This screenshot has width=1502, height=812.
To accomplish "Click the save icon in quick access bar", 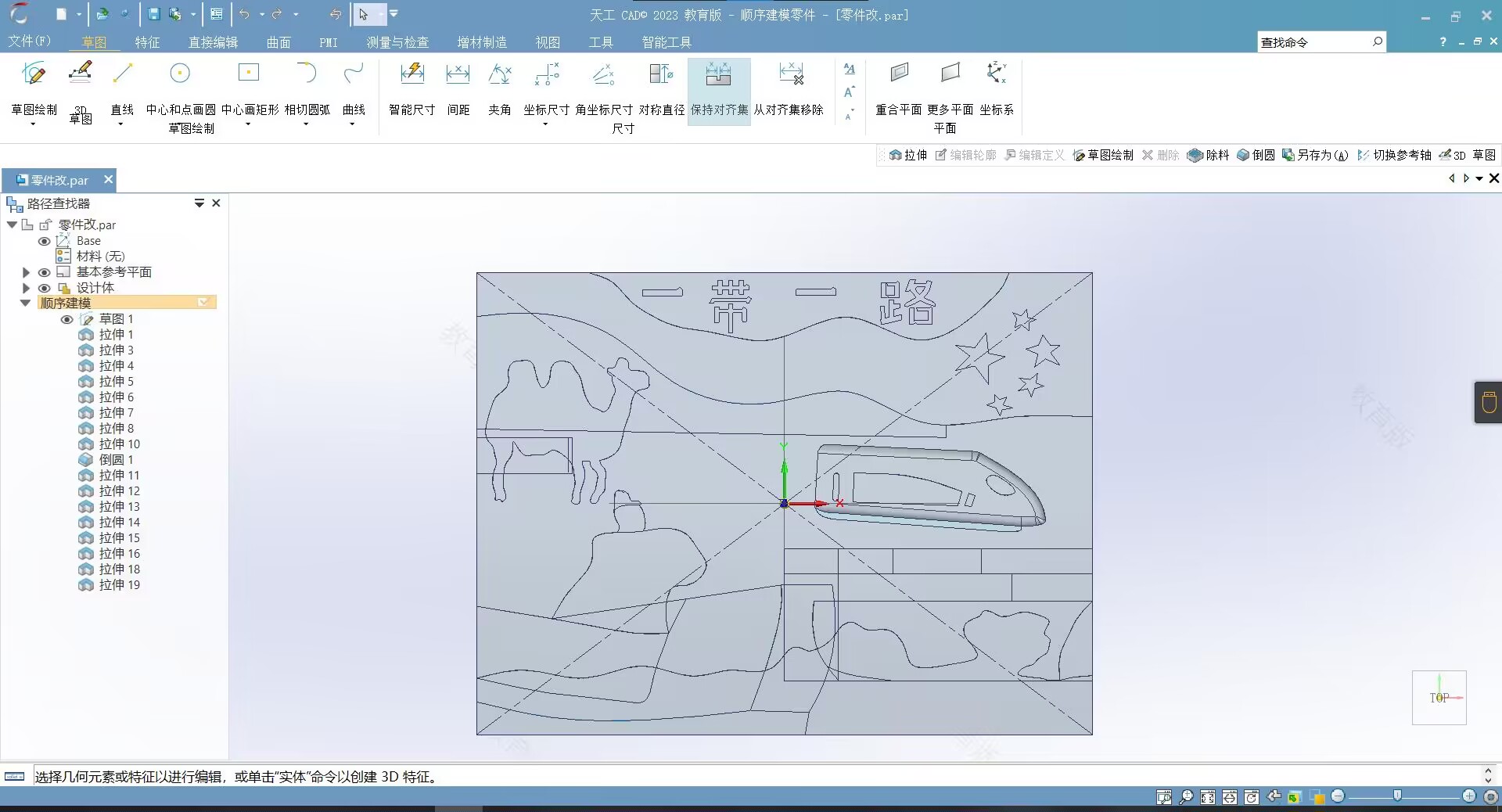I will click(x=153, y=14).
